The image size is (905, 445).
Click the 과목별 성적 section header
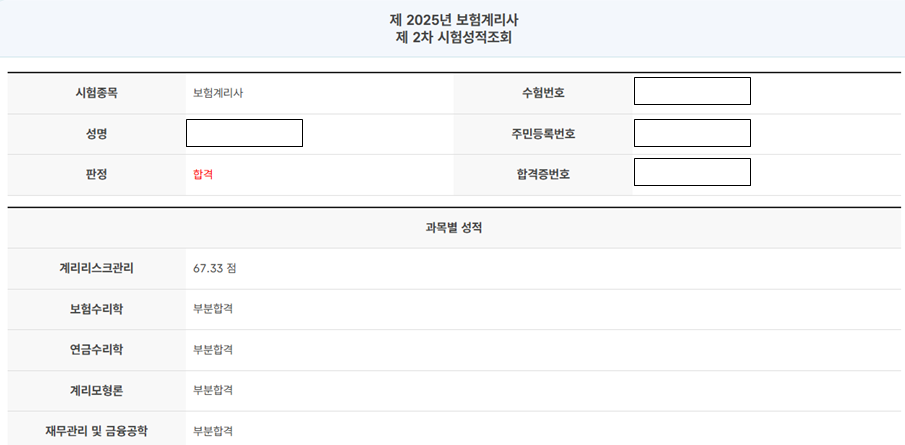click(454, 228)
